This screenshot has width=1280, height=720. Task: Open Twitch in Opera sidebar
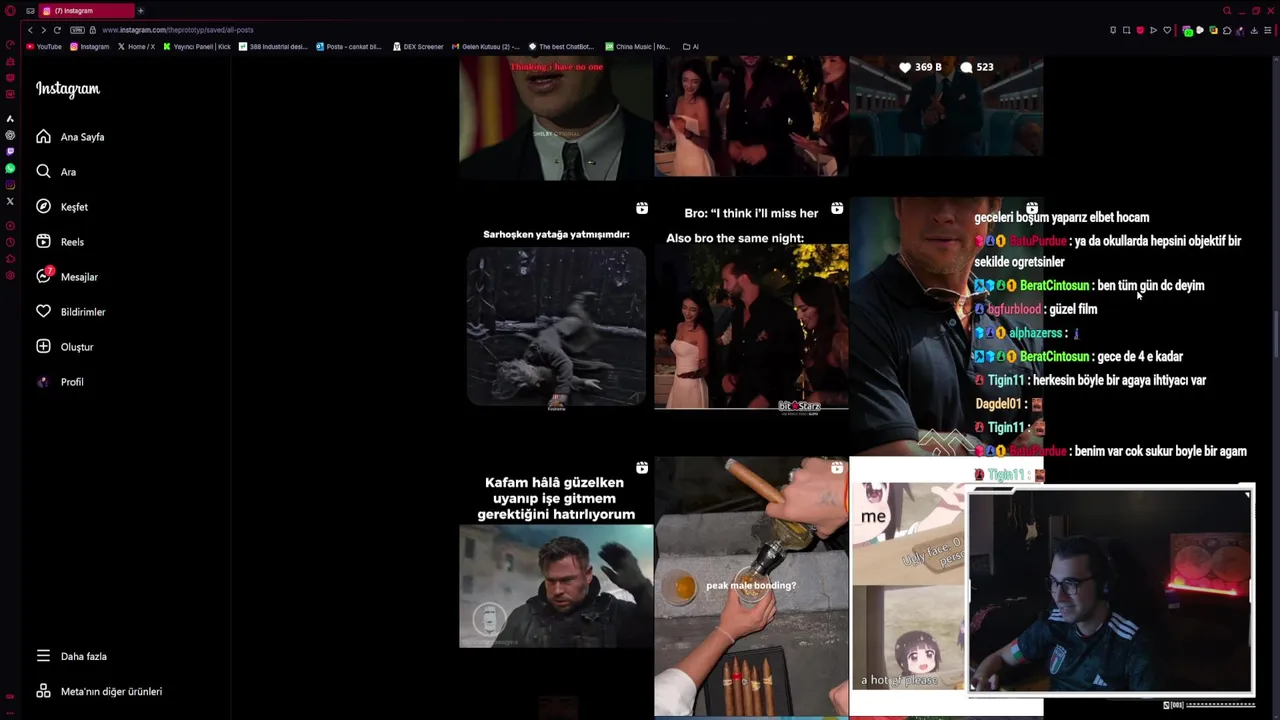(10, 151)
